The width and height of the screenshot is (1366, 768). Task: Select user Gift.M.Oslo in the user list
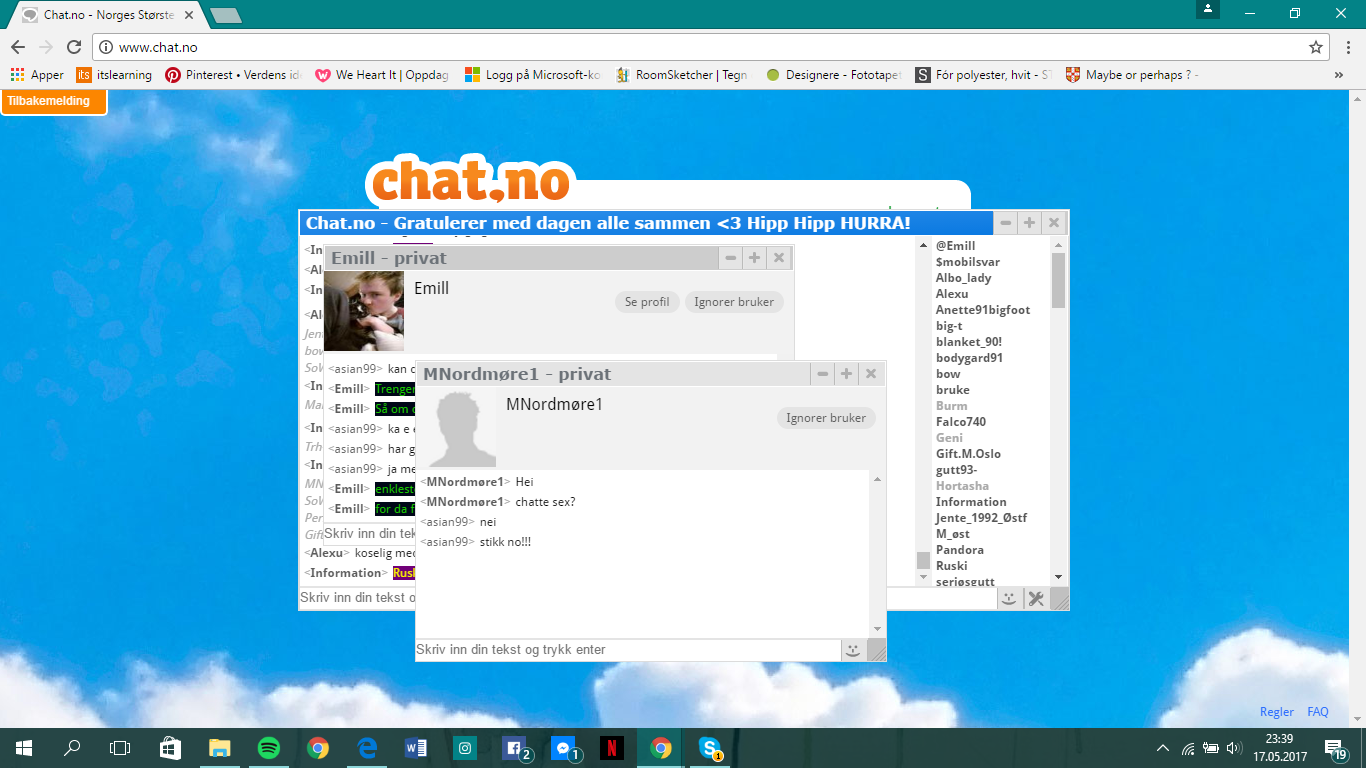click(968, 454)
